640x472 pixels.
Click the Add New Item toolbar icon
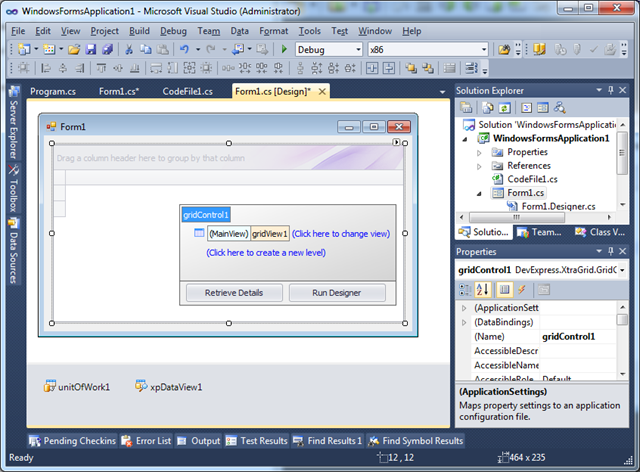click(49, 49)
